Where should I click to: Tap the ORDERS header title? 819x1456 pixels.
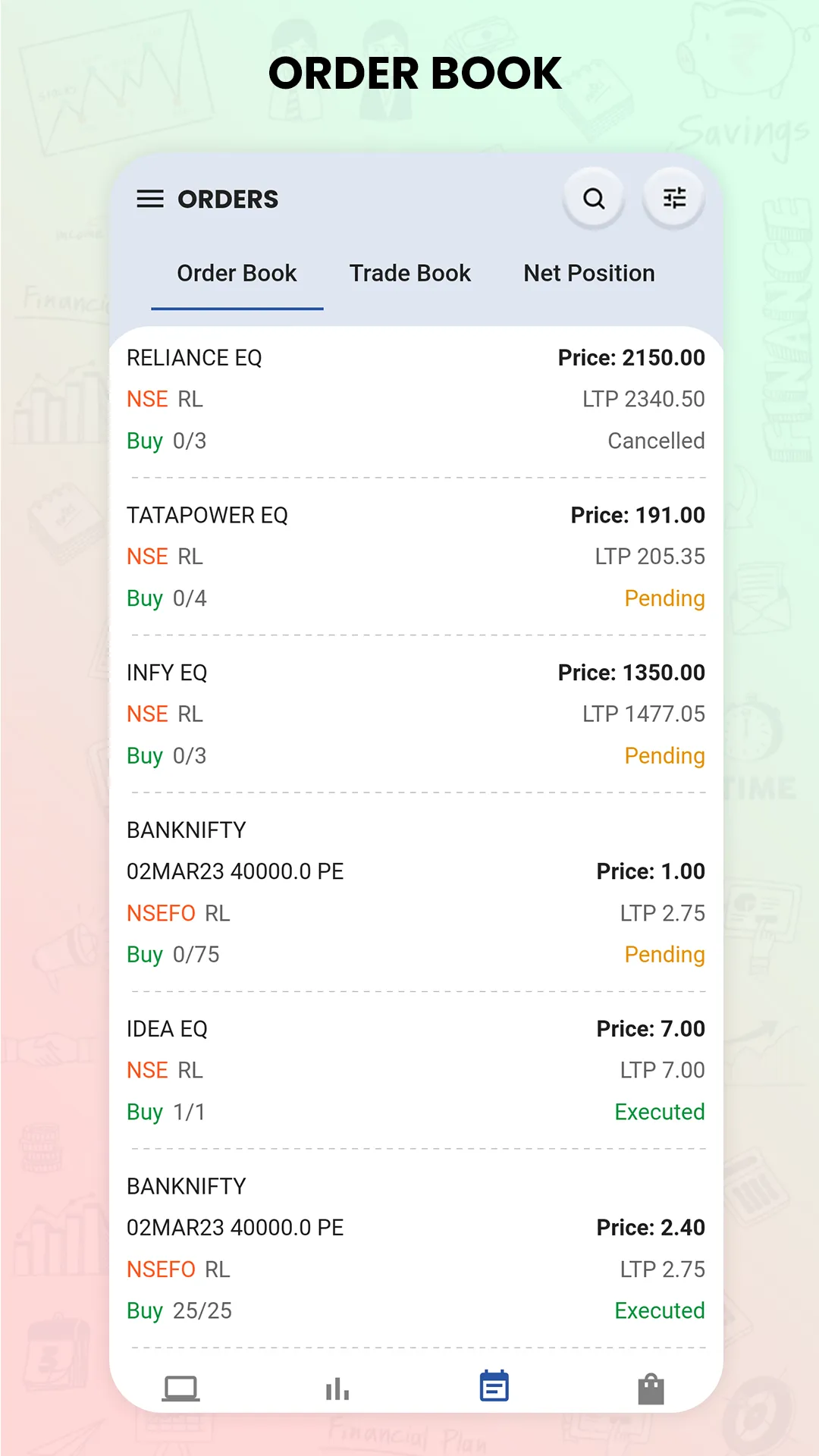[x=227, y=199]
